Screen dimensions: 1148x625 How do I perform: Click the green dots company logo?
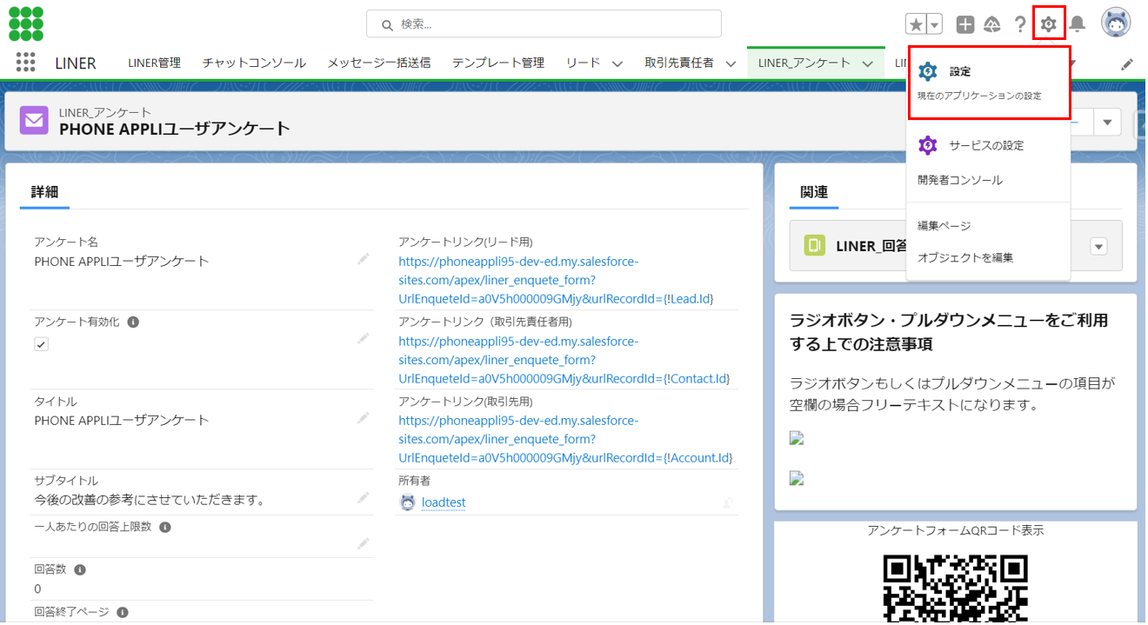[x=26, y=24]
